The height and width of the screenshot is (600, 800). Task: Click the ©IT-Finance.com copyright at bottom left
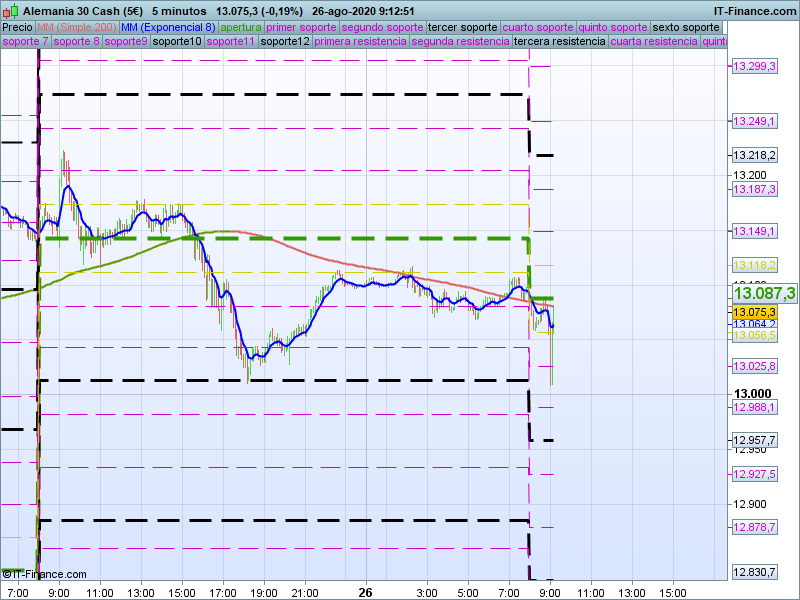pyautogui.click(x=44, y=574)
